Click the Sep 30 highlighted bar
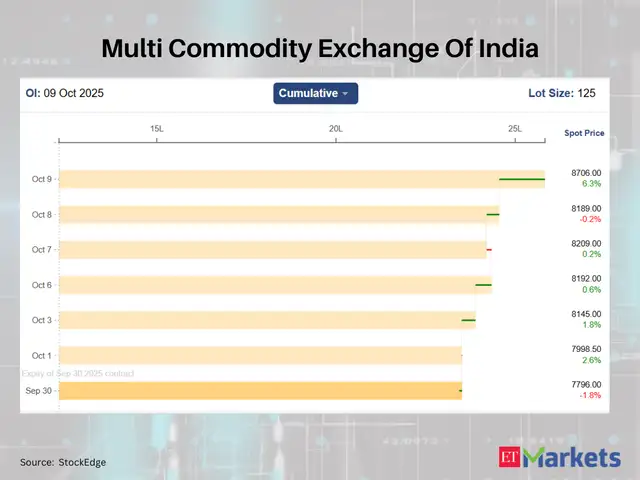The image size is (640, 480). coord(260,391)
